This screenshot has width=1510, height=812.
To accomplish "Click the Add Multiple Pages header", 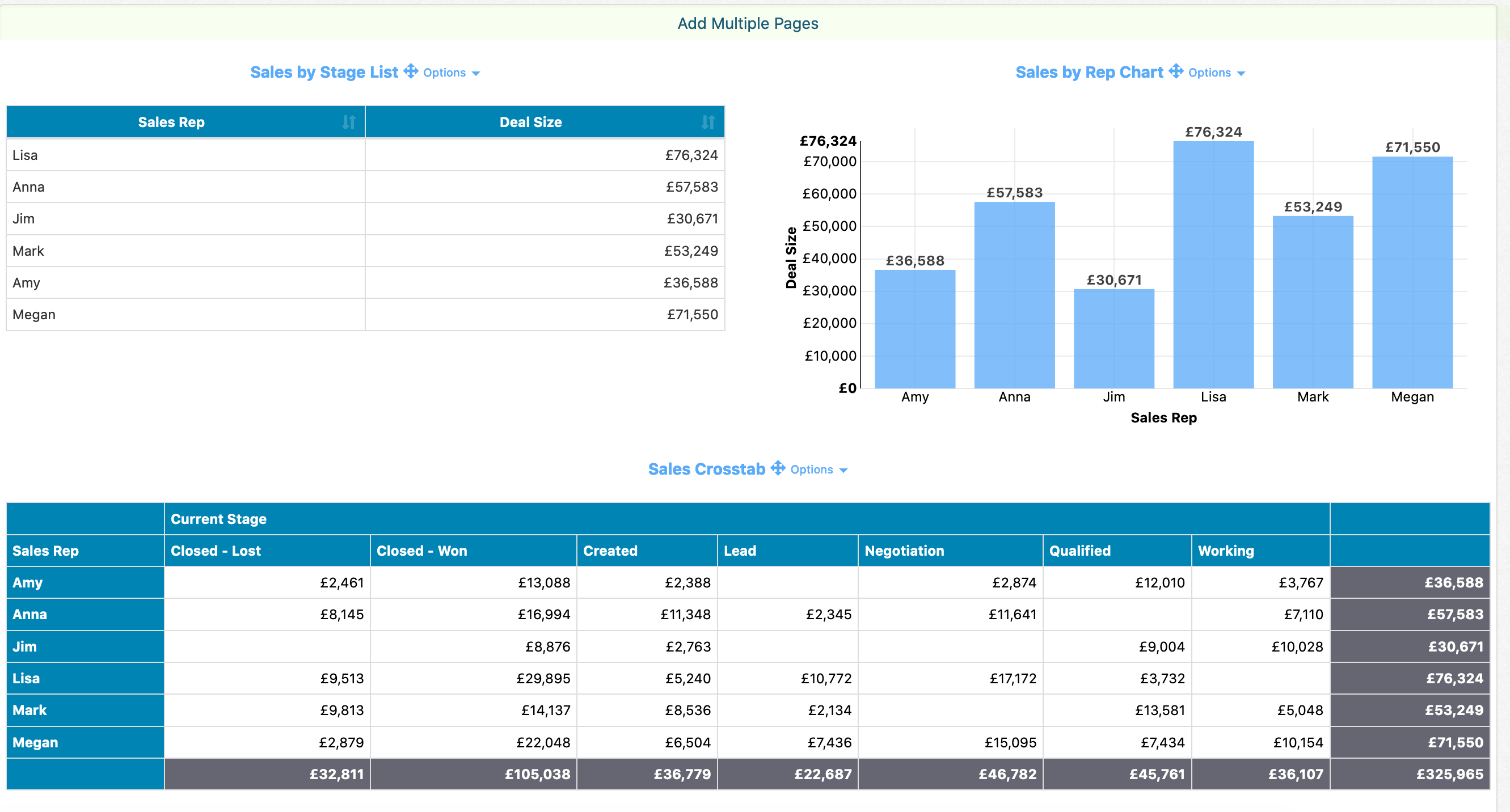I will (748, 23).
